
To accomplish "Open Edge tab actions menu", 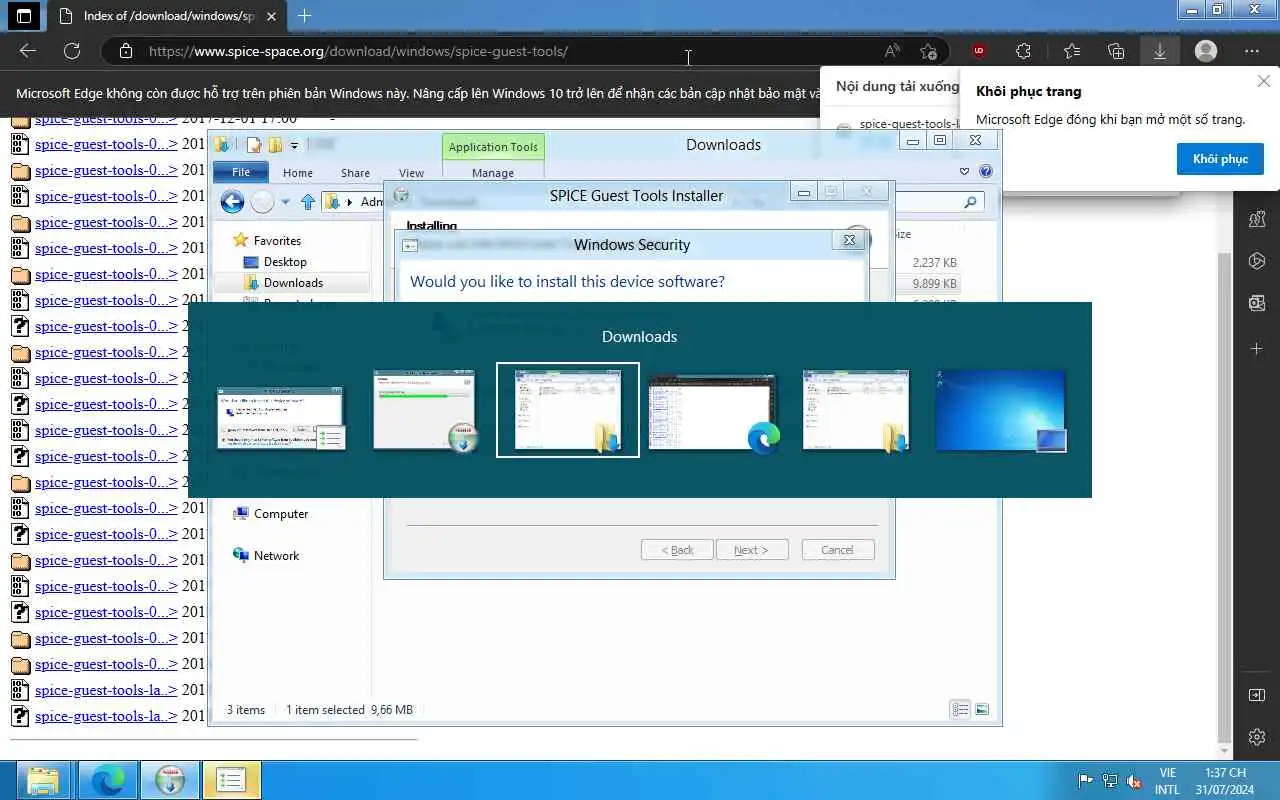I will coord(25,16).
